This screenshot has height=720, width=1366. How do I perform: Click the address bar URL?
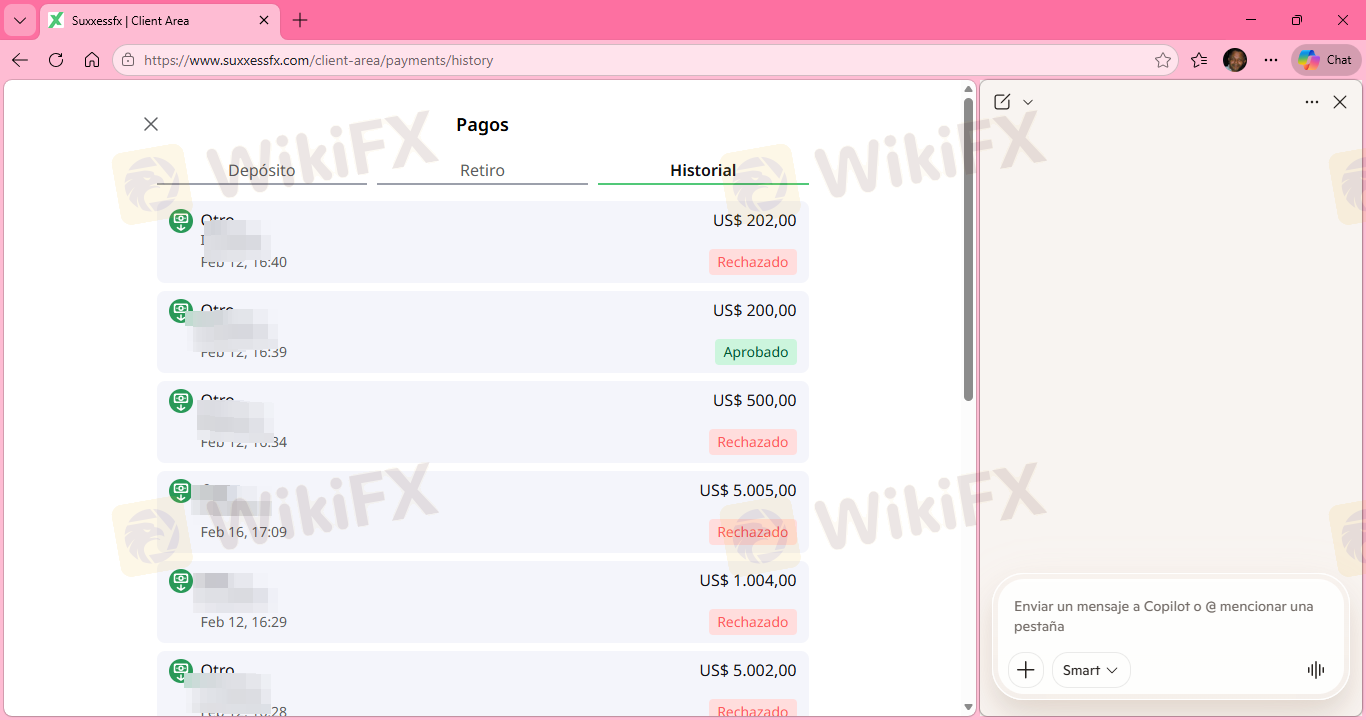319,60
